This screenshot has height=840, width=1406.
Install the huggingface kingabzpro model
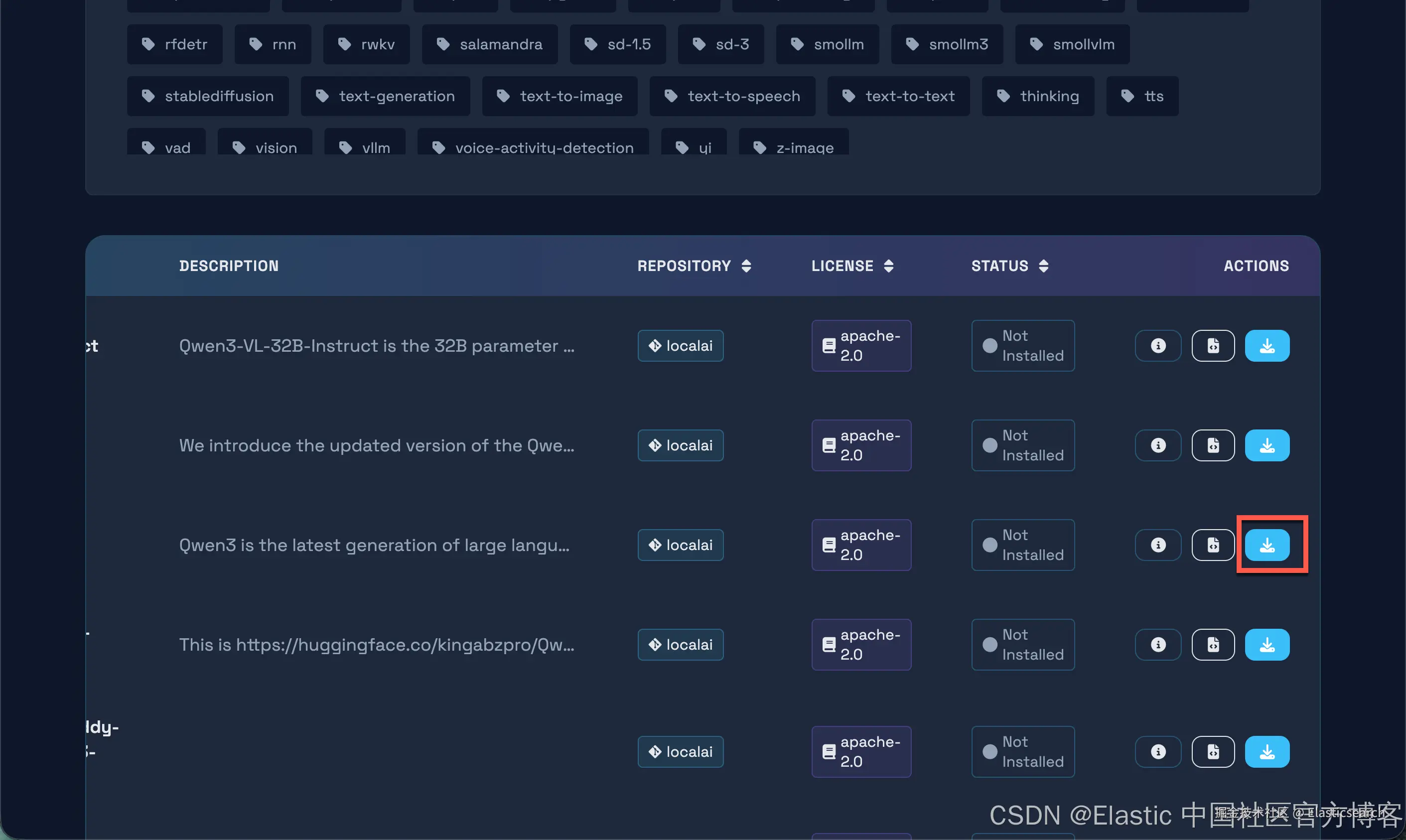point(1267,644)
